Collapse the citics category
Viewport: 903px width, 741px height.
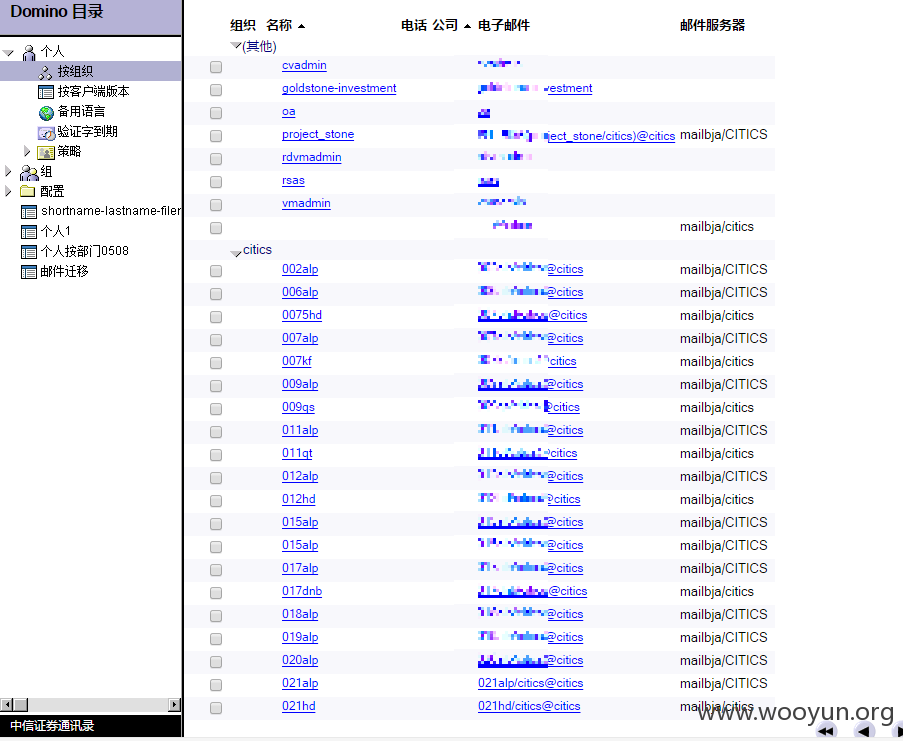point(236,253)
